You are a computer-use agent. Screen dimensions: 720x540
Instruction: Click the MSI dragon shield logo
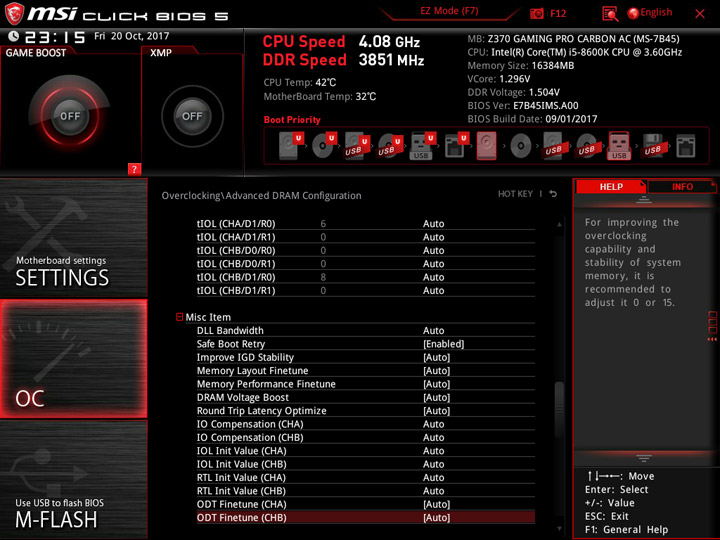[x=14, y=14]
